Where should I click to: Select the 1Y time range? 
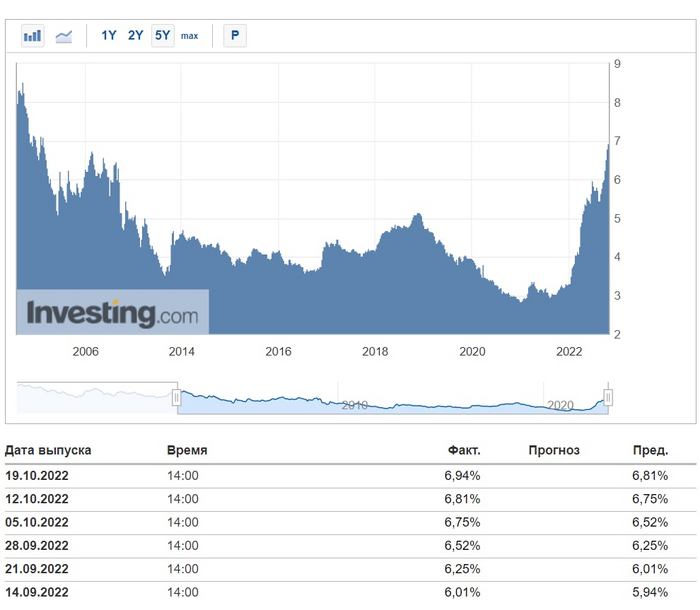(x=109, y=36)
